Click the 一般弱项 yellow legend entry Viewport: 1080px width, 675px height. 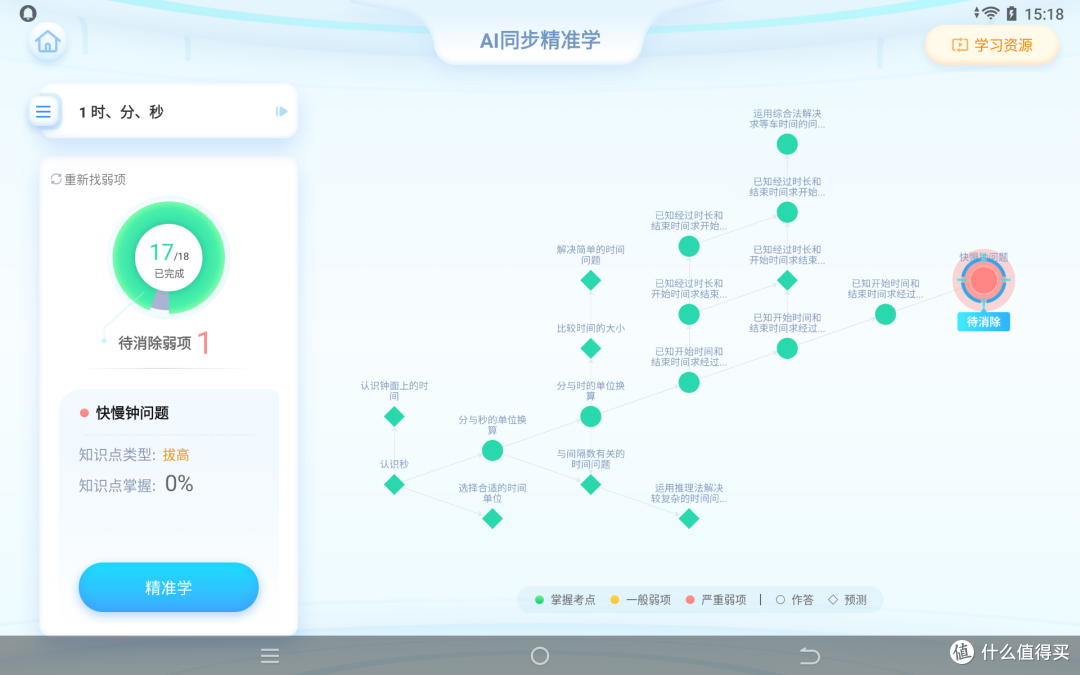click(641, 600)
